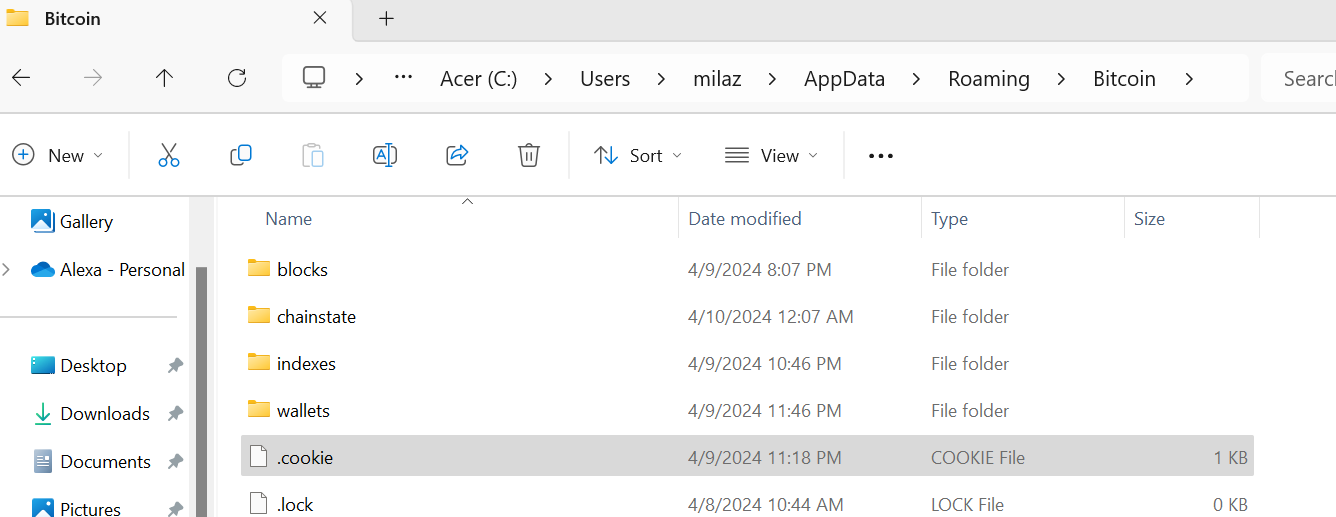The width and height of the screenshot is (1336, 517).
Task: Click the chainstate folder icon
Action: click(259, 315)
